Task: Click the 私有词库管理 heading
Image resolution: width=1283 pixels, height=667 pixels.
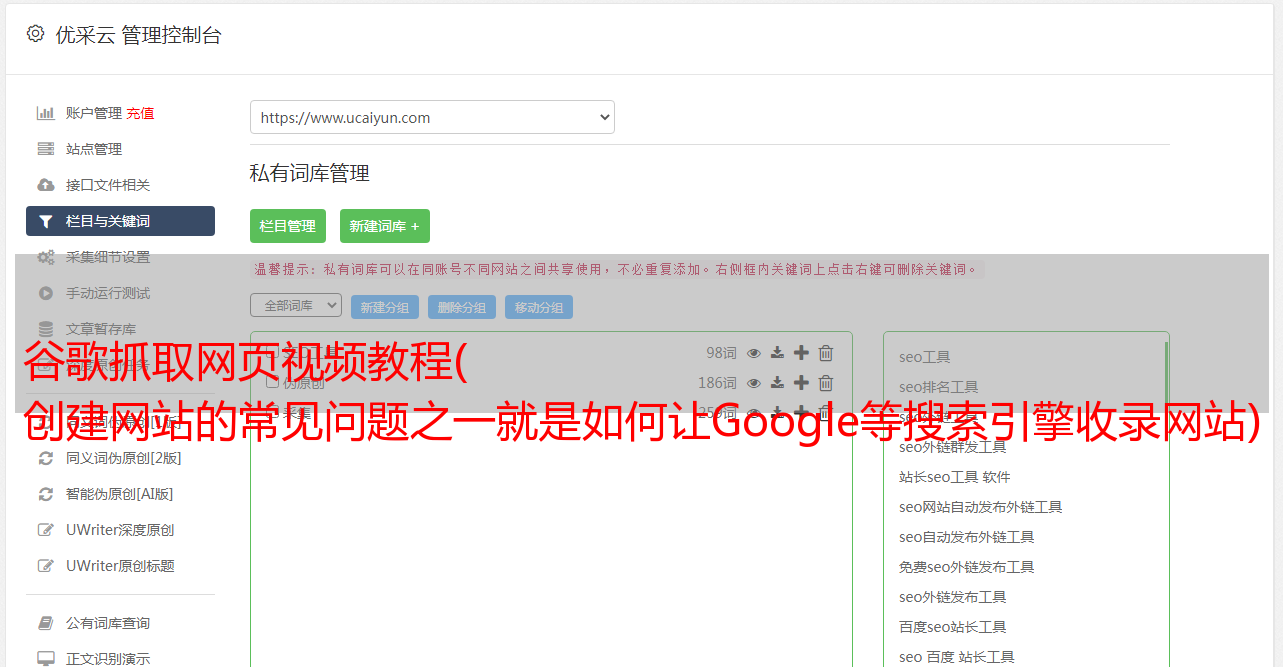Action: 310,173
